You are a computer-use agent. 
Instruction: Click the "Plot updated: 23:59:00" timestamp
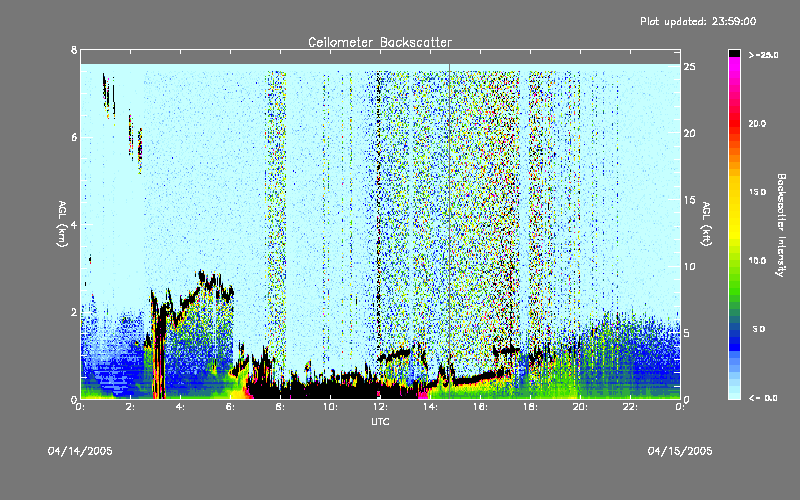698,21
